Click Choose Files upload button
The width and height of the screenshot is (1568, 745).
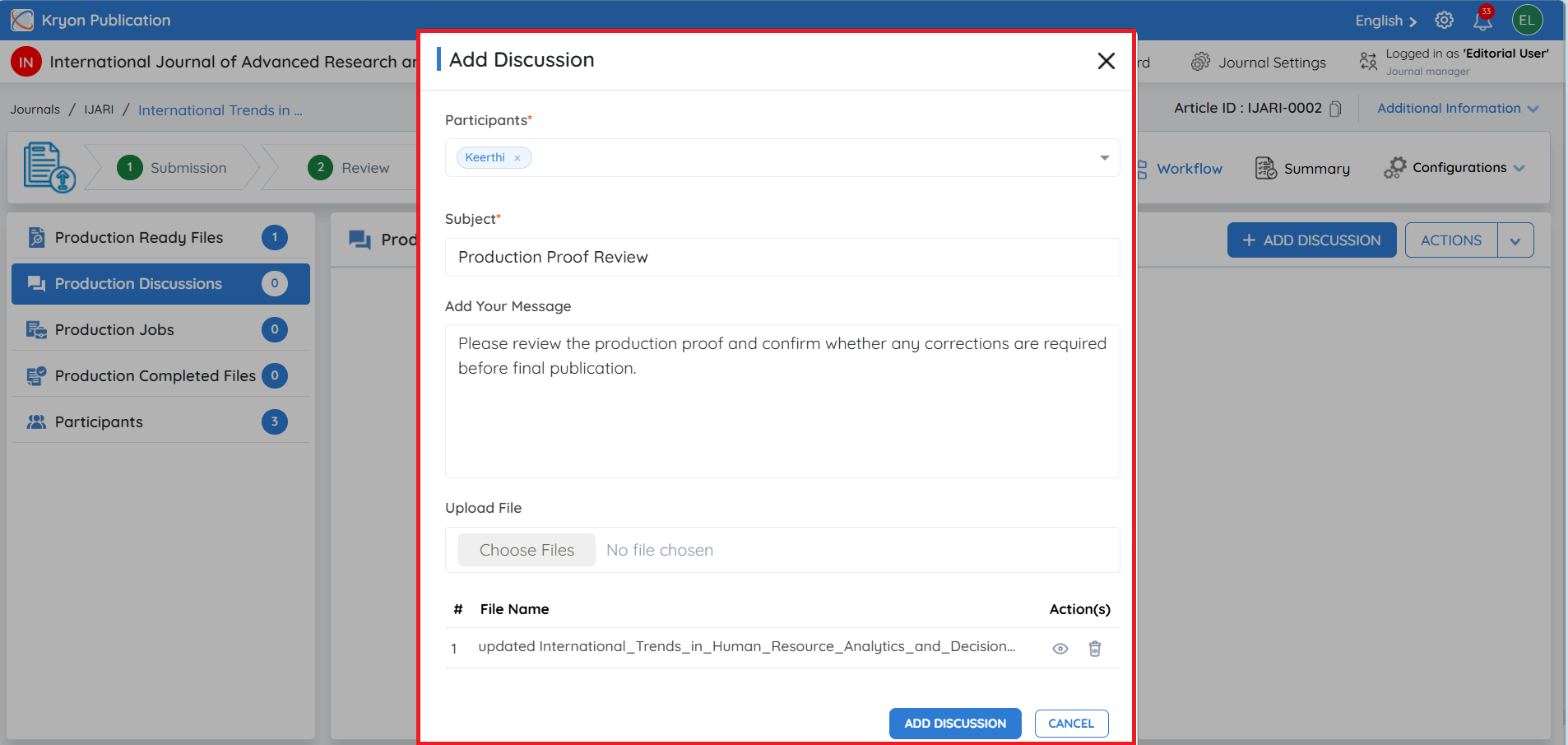point(527,550)
